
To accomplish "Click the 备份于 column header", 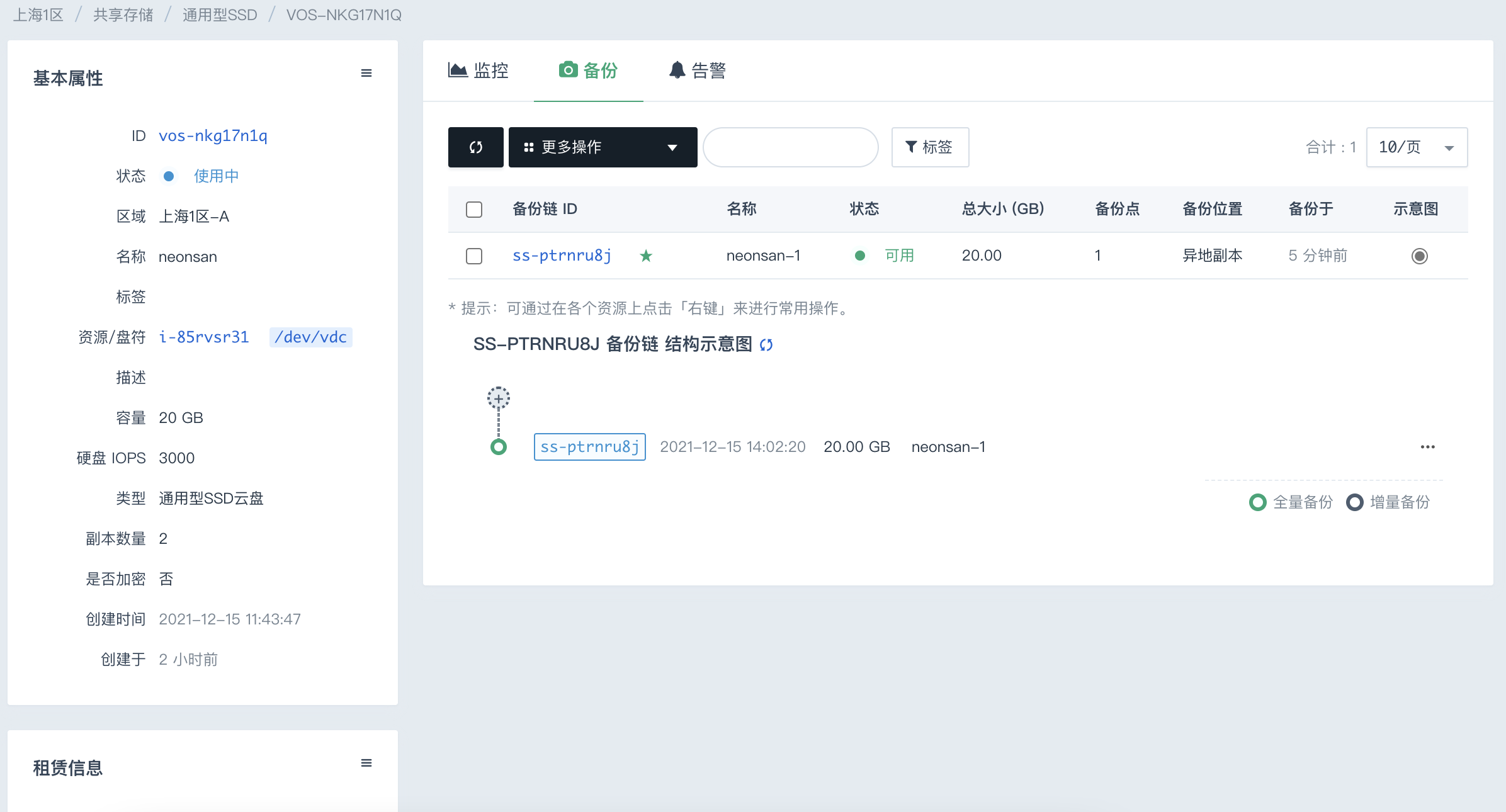I will [1311, 209].
